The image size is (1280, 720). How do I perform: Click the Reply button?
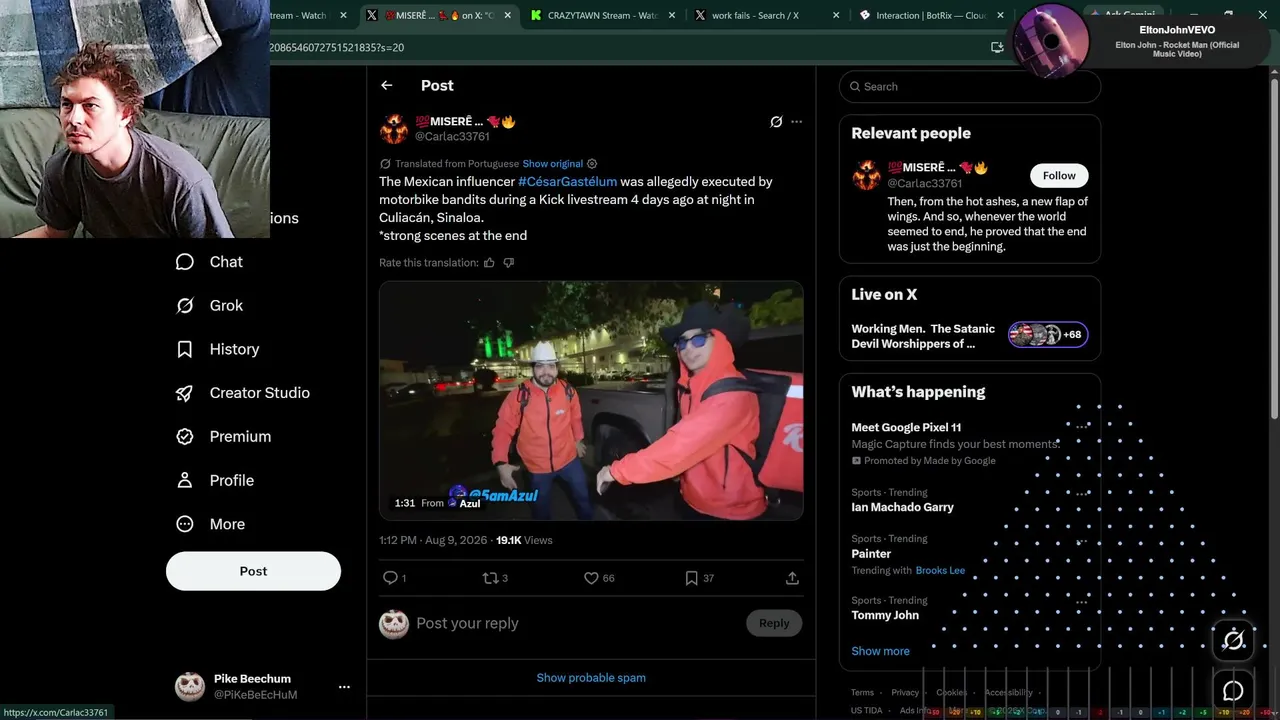(x=774, y=623)
